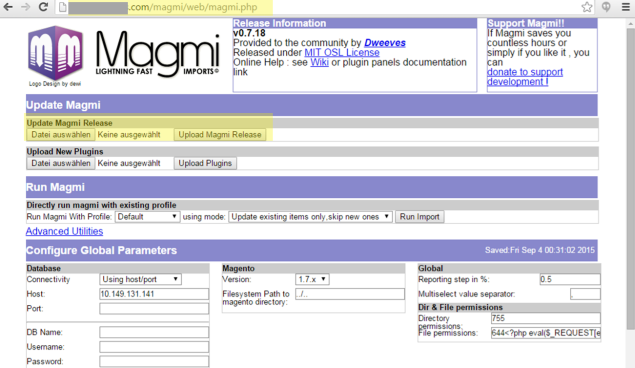Open the MIT OSL License link
Image resolution: width=635 pixels, height=368 pixels.
342,53
